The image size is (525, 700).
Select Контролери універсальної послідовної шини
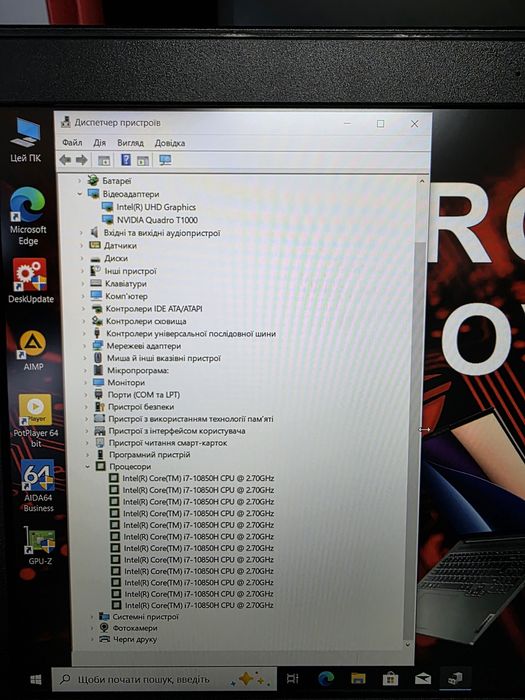pos(191,333)
